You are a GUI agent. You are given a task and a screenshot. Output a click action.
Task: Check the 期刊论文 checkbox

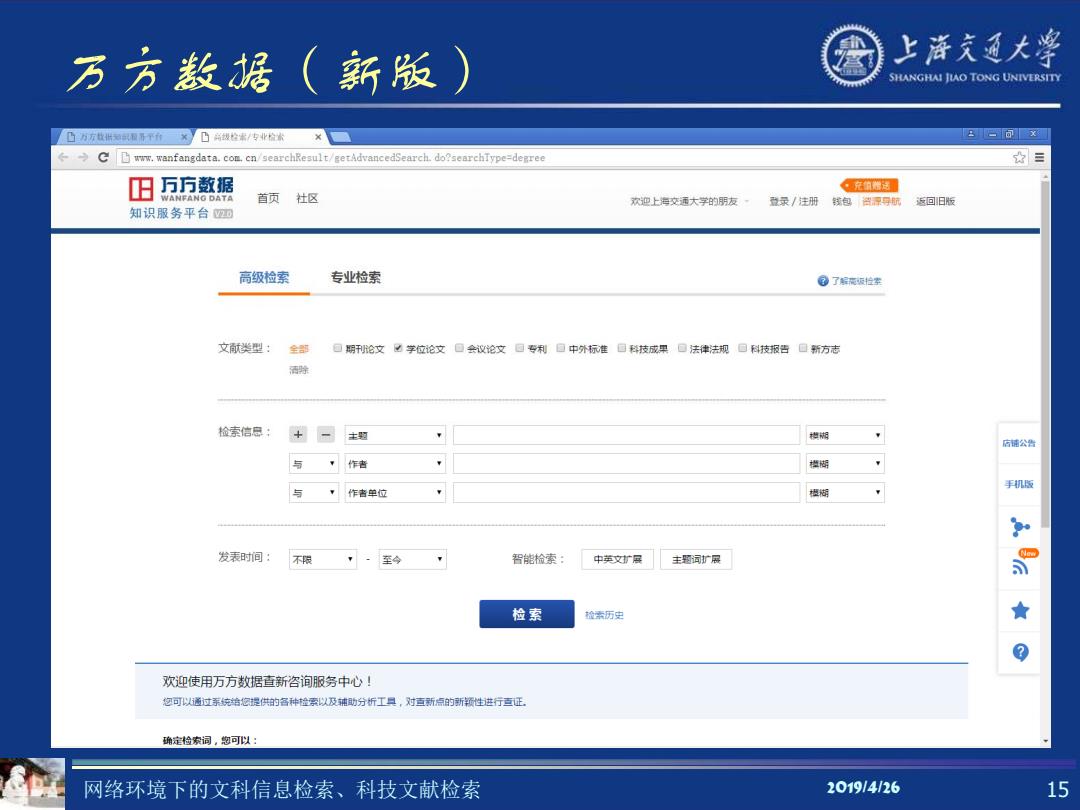pyautogui.click(x=338, y=348)
